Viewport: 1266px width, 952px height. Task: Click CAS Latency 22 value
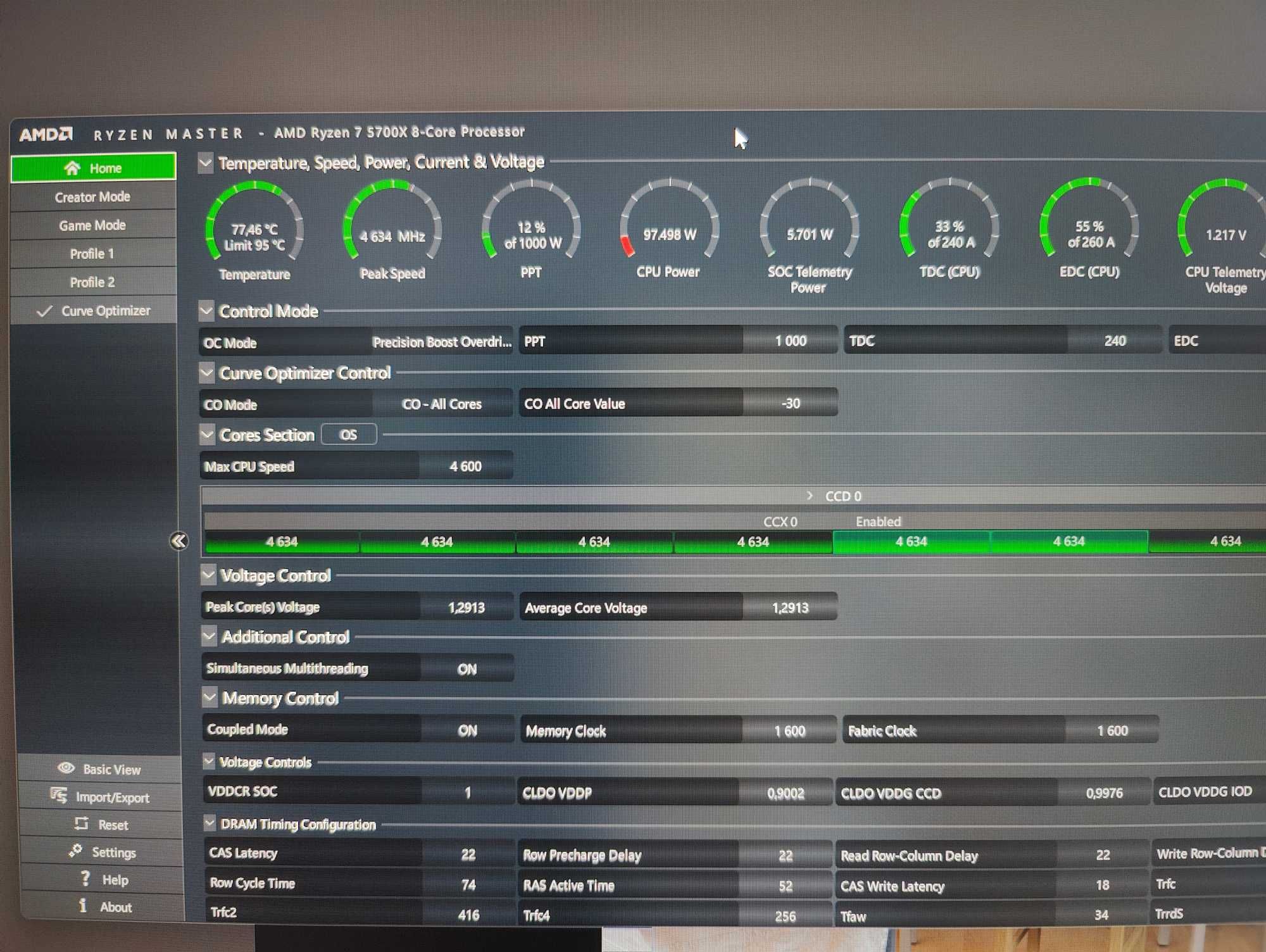(x=468, y=855)
